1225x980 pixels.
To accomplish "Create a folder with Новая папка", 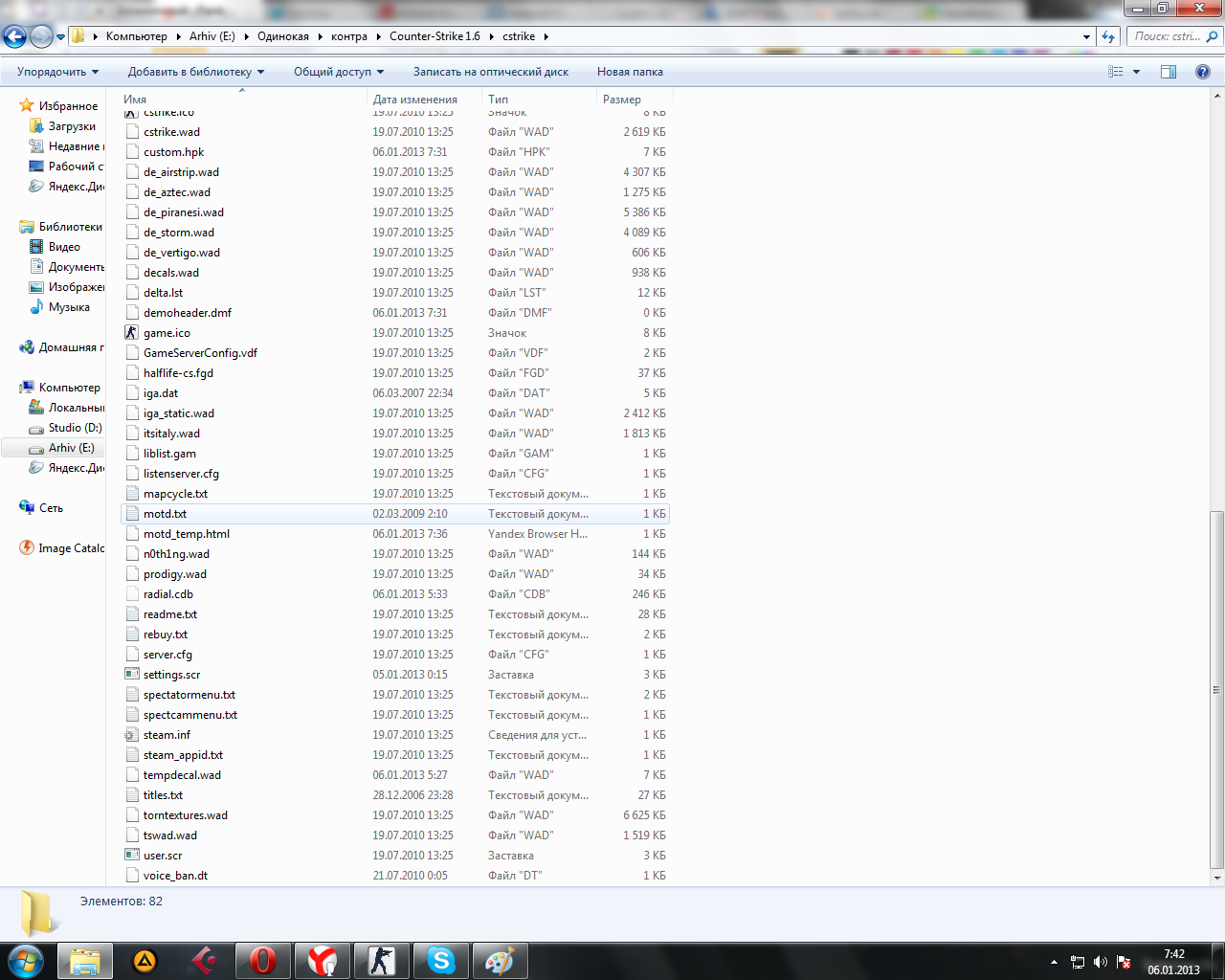I will click(630, 72).
